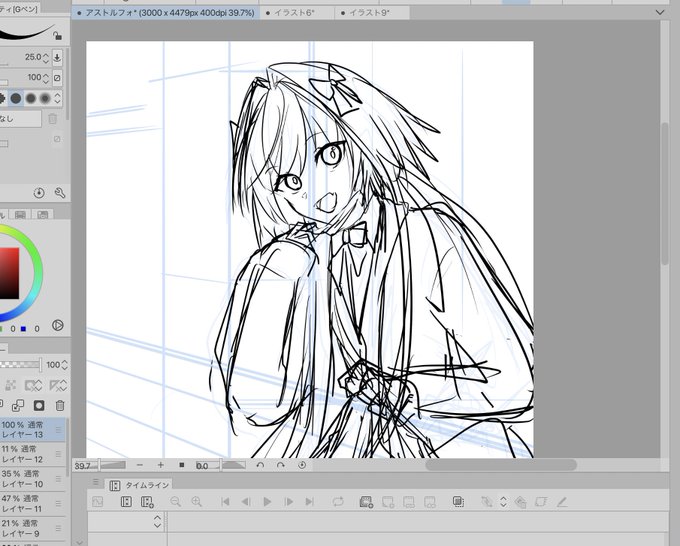Viewport: 680px width, 546px height.
Task: Open the なし dropdown in tool property
Action: tap(20, 118)
